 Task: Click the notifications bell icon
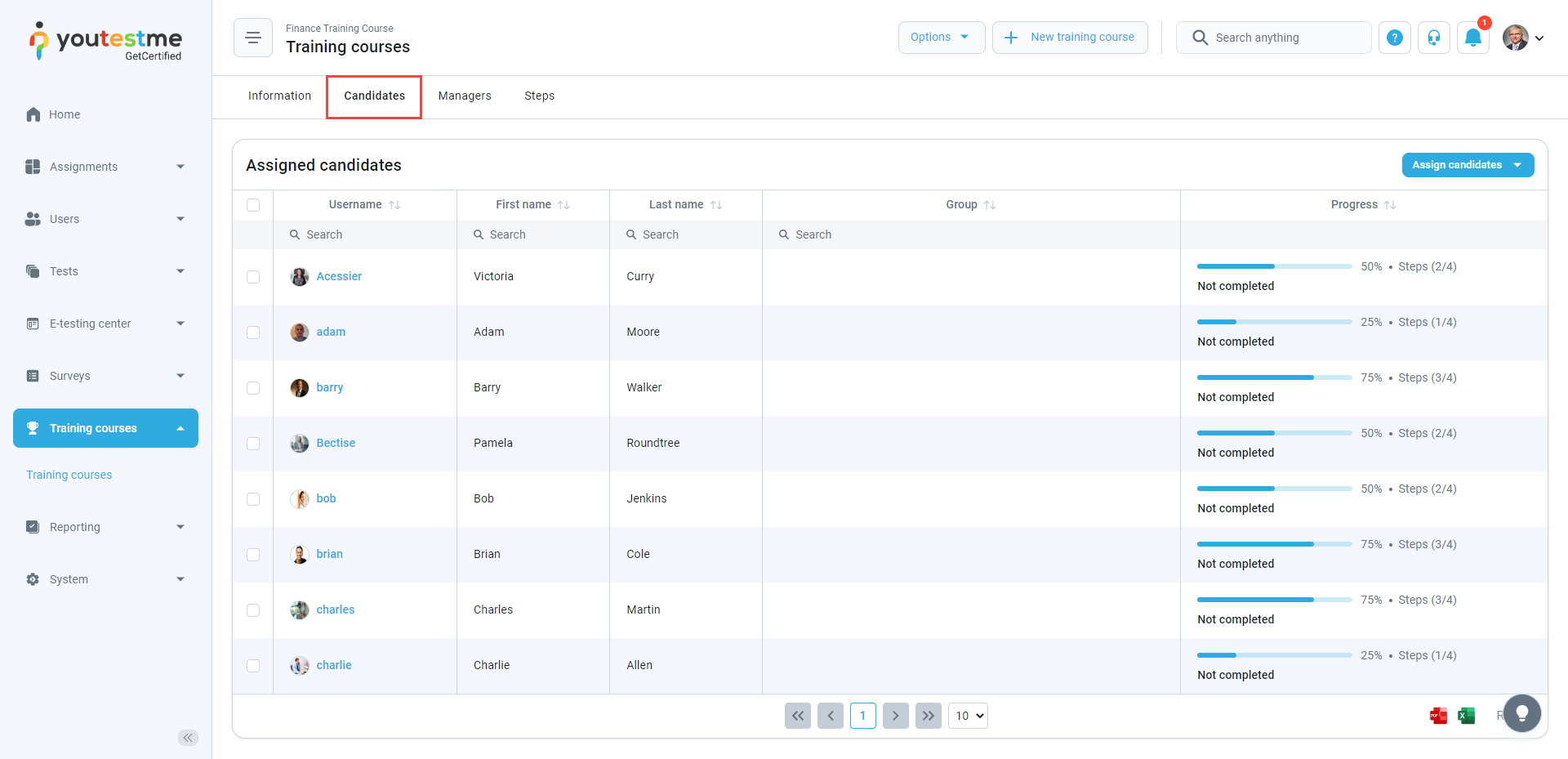click(x=1472, y=38)
